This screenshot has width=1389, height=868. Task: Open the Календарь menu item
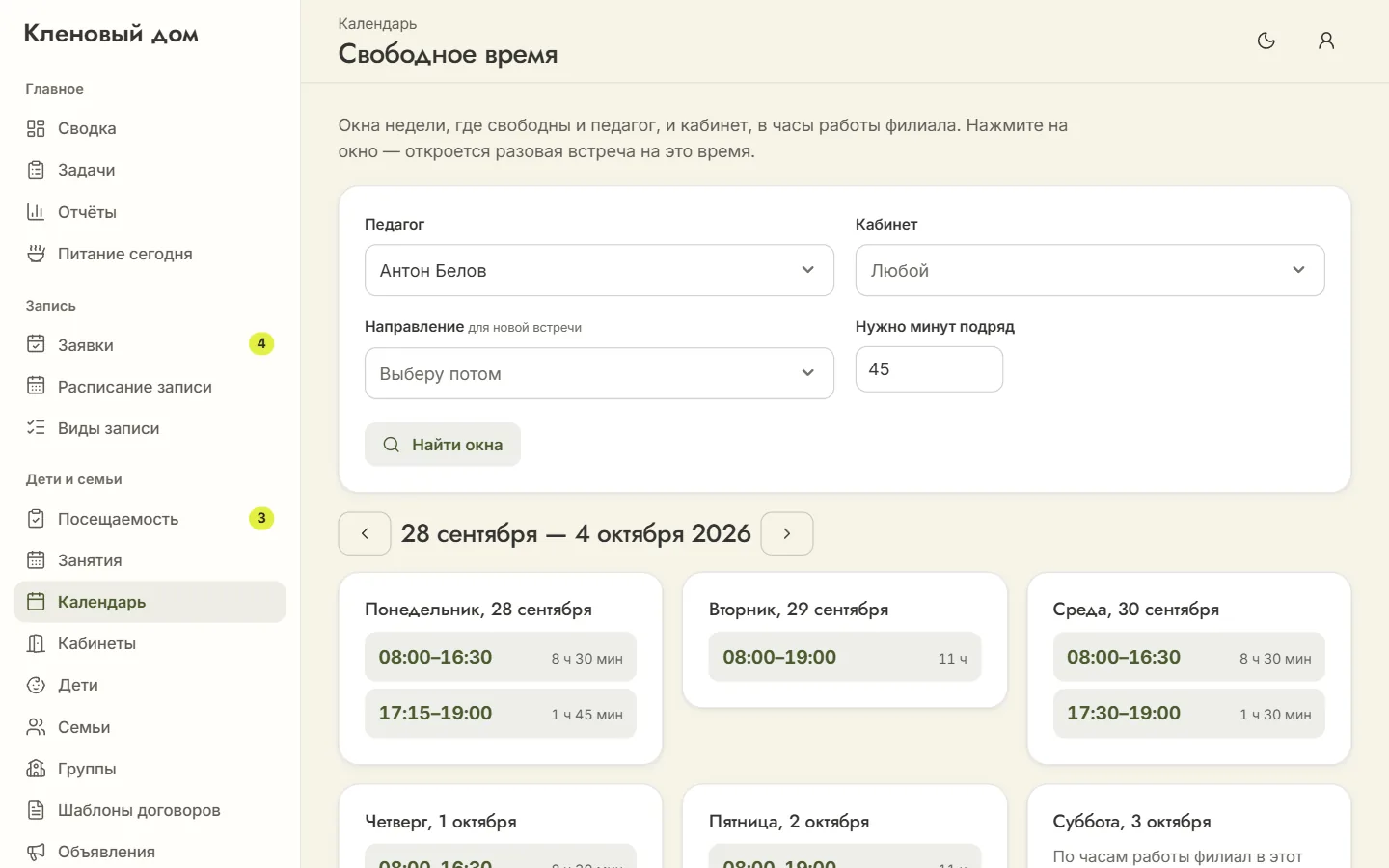pyautogui.click(x=150, y=602)
